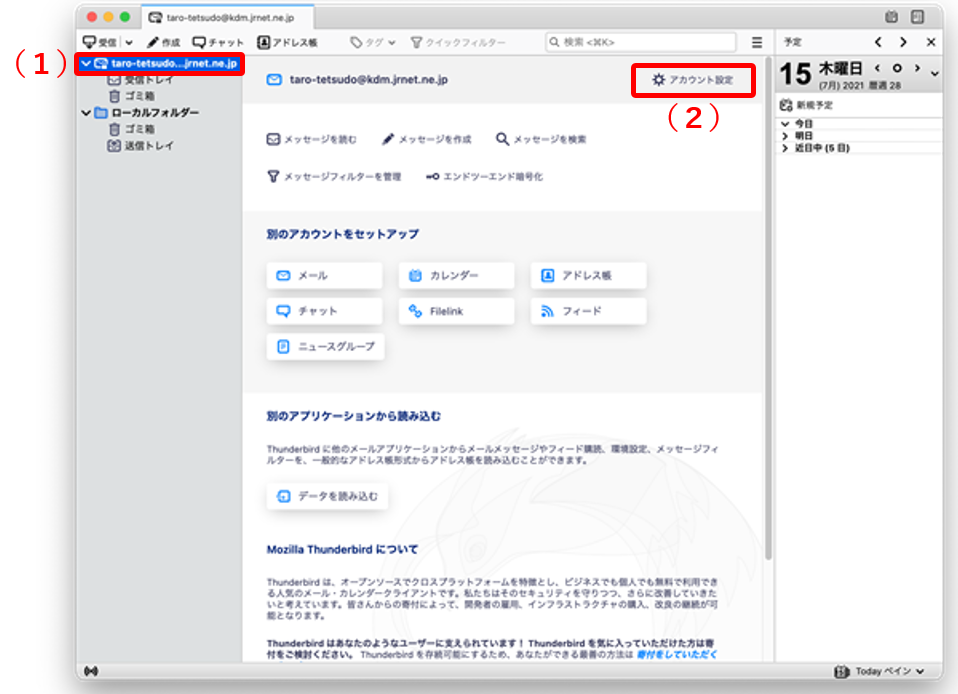Select the taro-tetsudo account tab

point(228,18)
